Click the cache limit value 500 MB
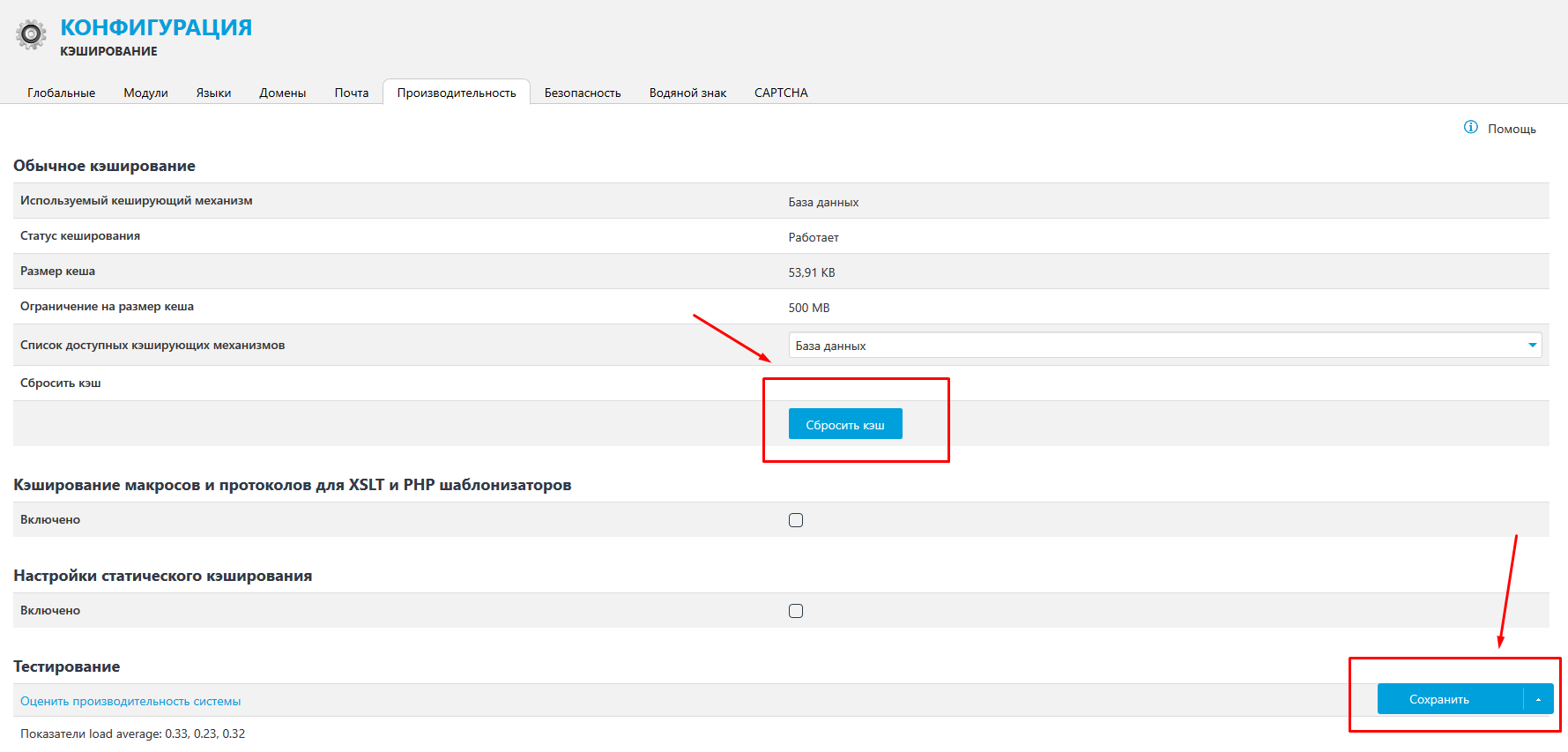 tap(809, 308)
